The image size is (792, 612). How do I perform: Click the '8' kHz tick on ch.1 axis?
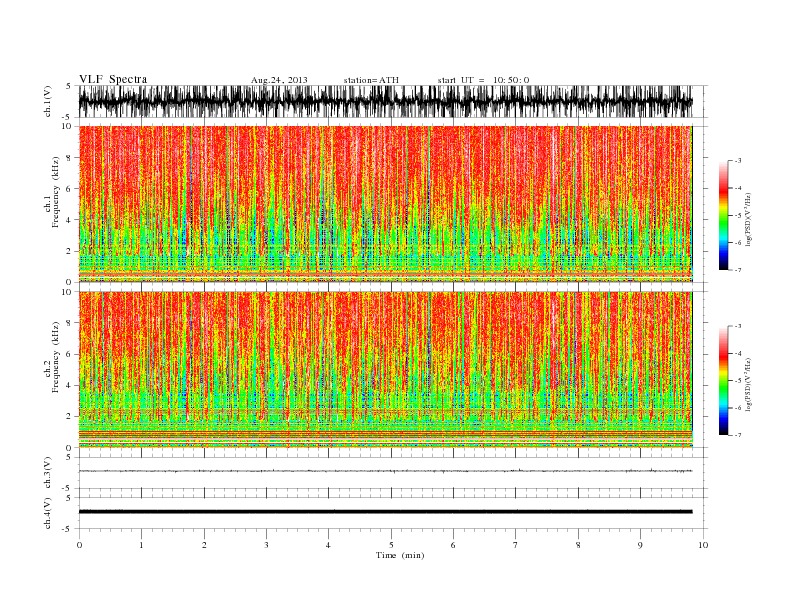pos(69,158)
